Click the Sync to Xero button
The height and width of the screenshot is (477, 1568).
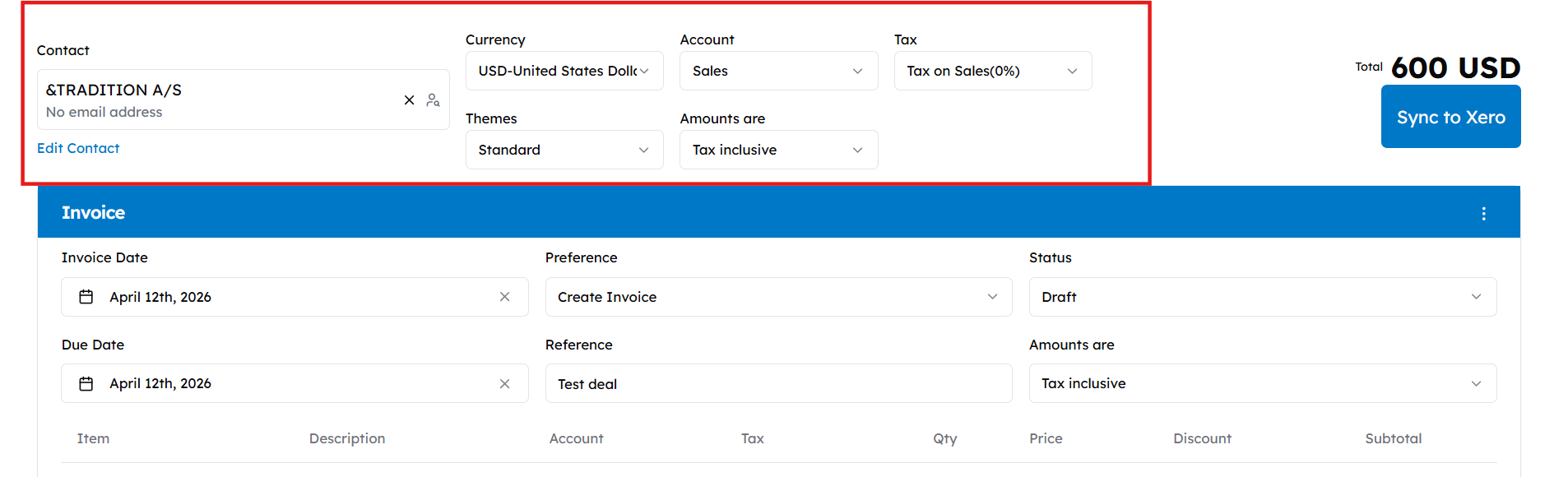tap(1450, 117)
